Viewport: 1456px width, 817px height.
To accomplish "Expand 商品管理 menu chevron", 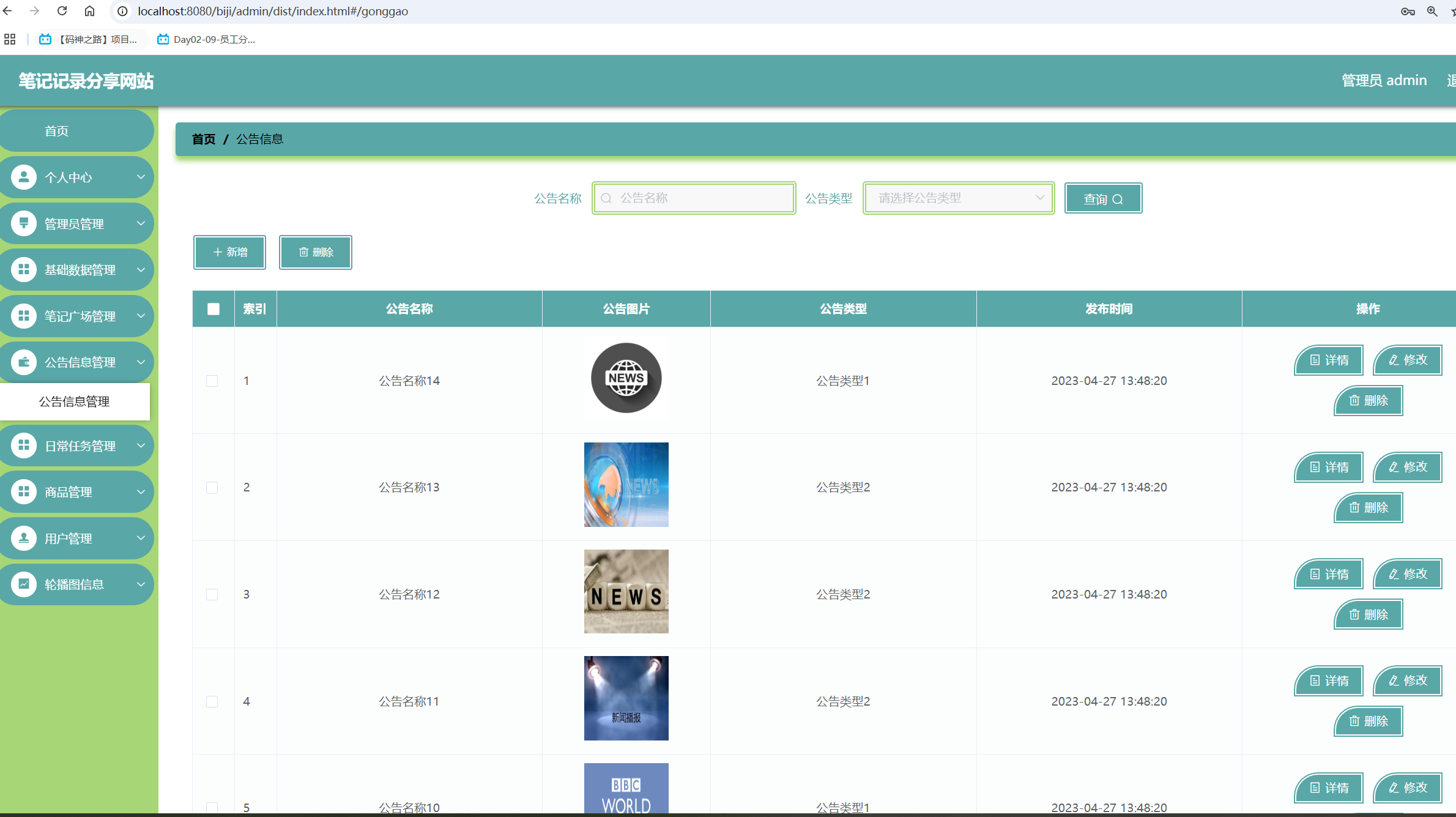I will point(141,491).
